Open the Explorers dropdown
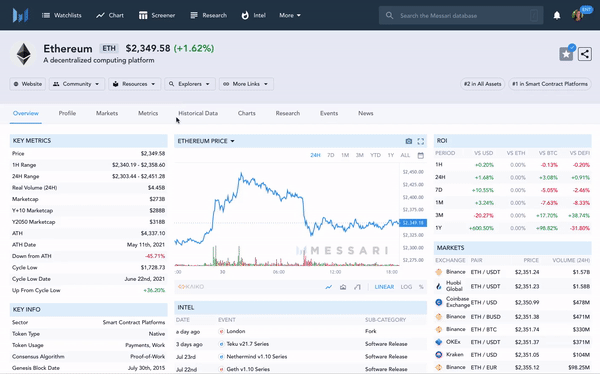 tap(190, 84)
